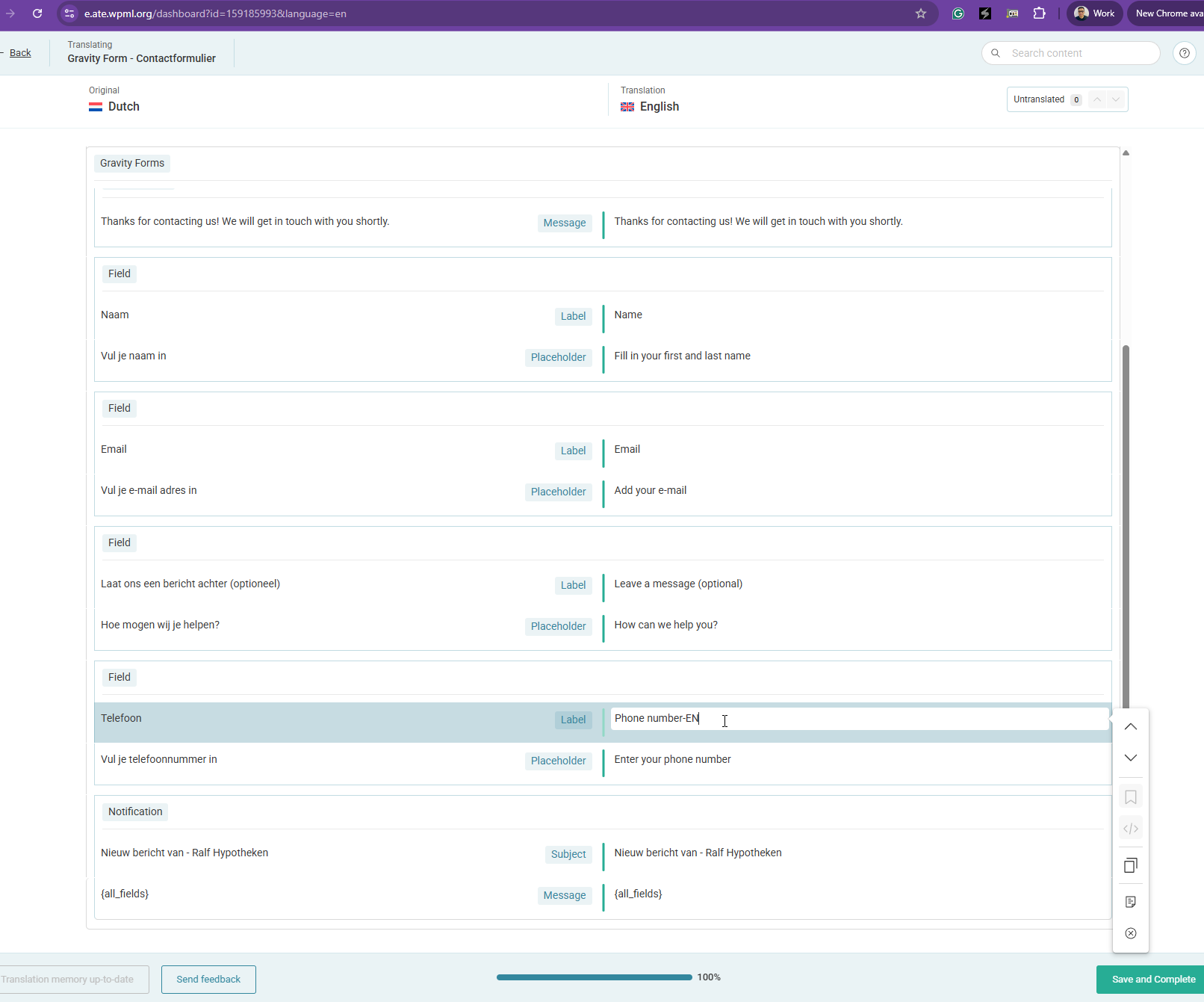1204x1002 pixels.
Task: Click the 'Telefoon' original text
Action: [x=121, y=718]
